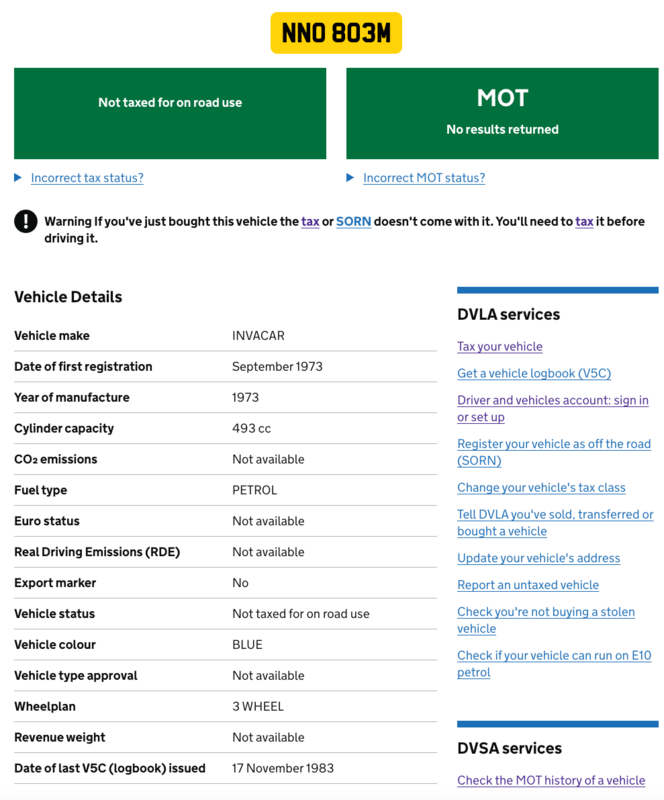664x800 pixels.
Task: Open the Incorrect tax status link
Action: [x=87, y=178]
